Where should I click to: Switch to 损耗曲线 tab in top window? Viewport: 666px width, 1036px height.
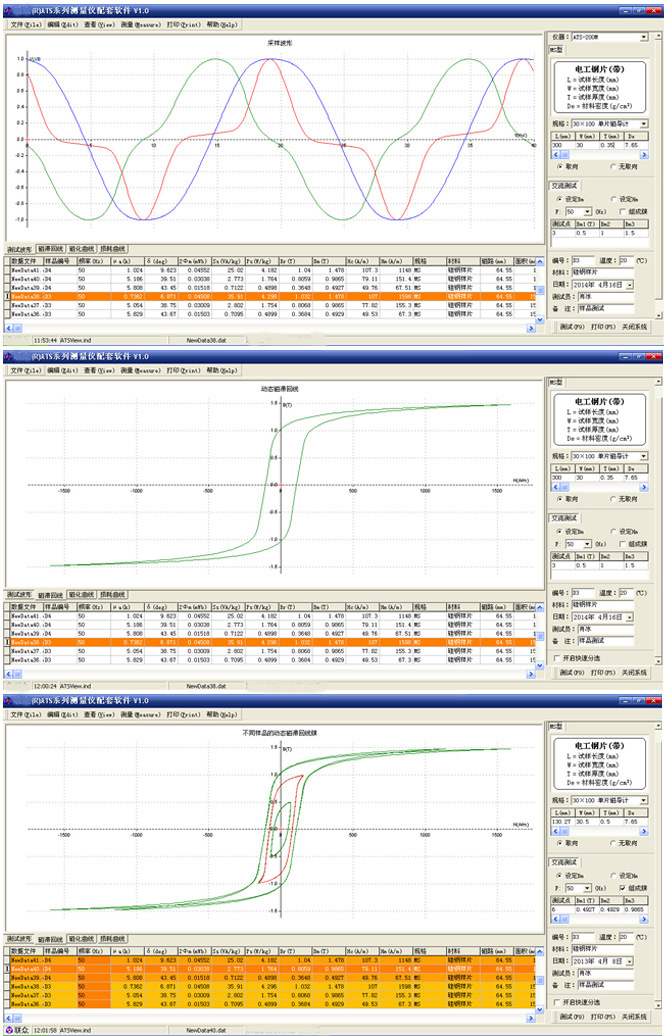click(x=114, y=249)
